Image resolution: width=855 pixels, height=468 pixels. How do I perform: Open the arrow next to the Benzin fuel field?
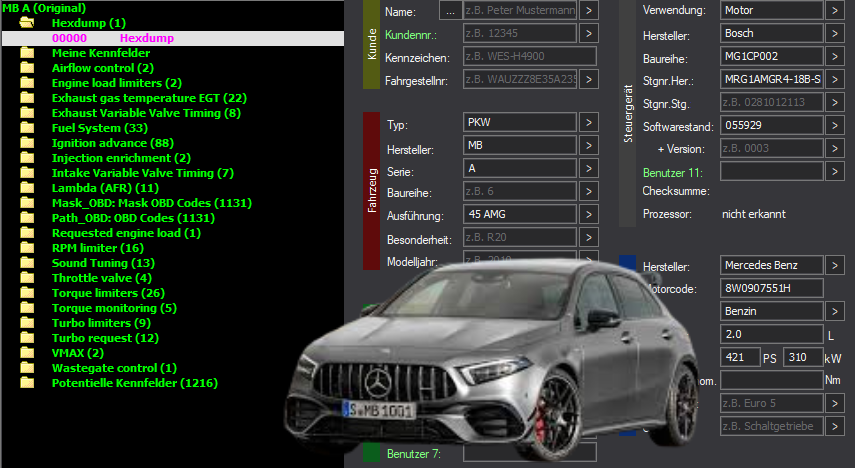coord(835,311)
